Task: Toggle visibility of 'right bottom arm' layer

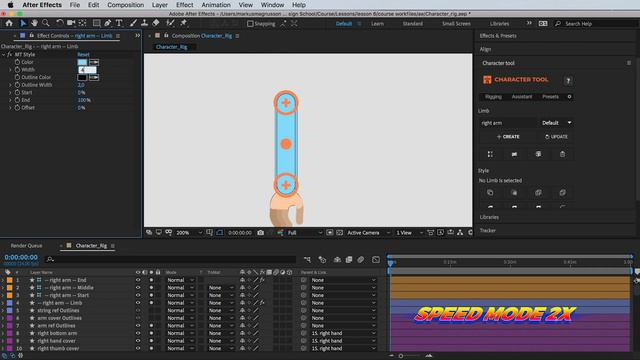Action: pyautogui.click(x=138, y=333)
